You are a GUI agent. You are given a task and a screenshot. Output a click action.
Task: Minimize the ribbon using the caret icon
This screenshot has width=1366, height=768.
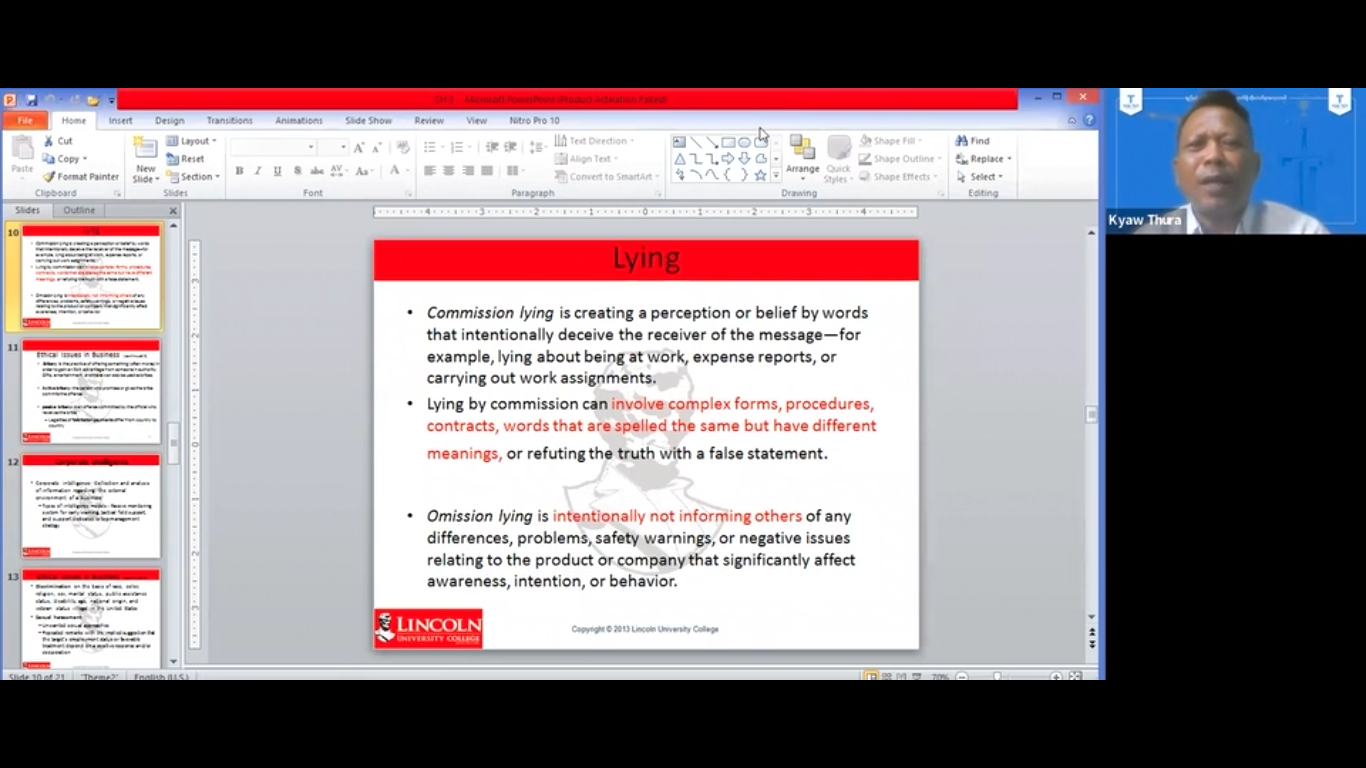point(1072,120)
